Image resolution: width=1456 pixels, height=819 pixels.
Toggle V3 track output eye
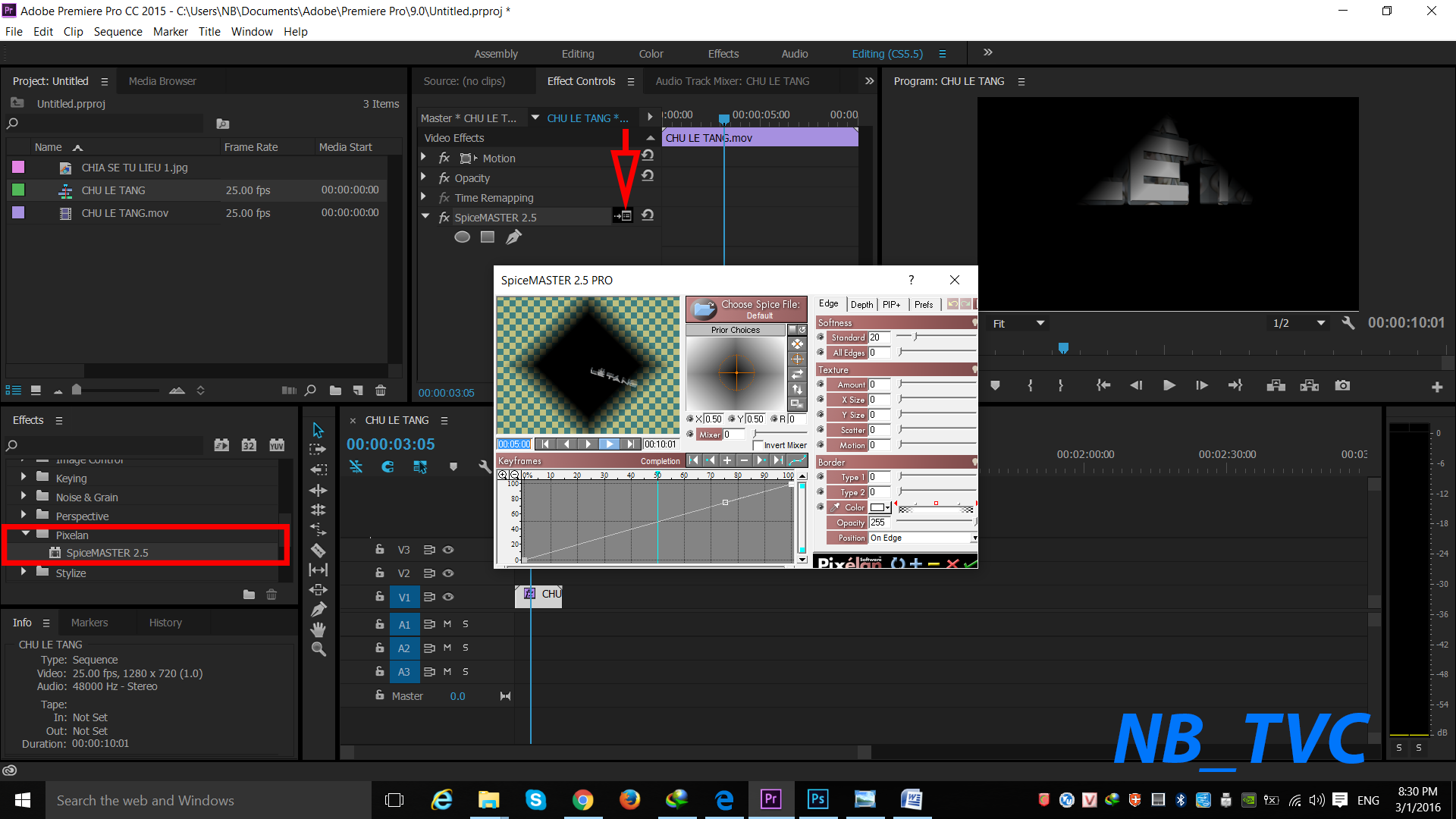[448, 550]
